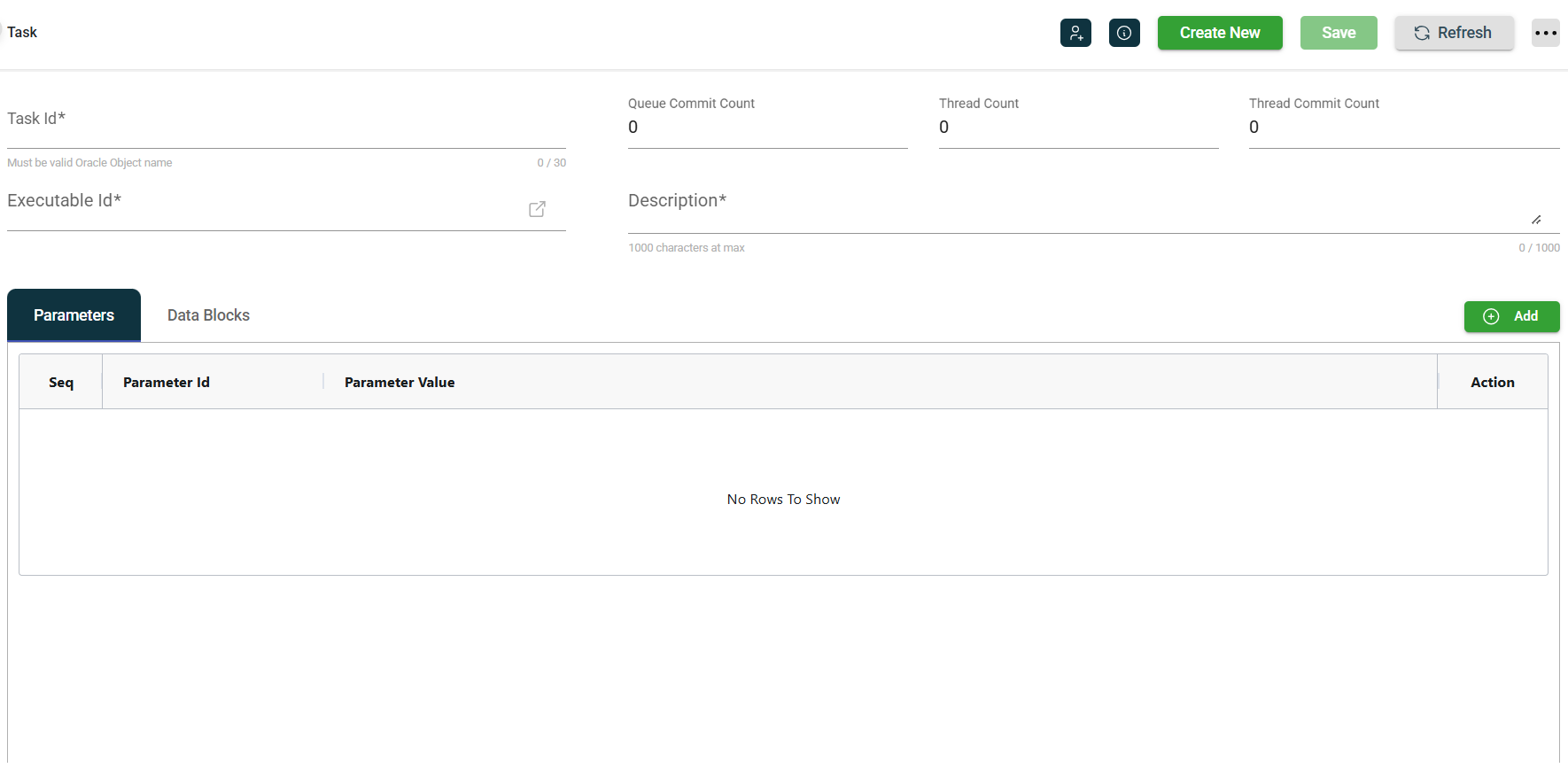Open the info icon button
Image resolution: width=1568 pixels, height=768 pixels.
pyautogui.click(x=1124, y=33)
